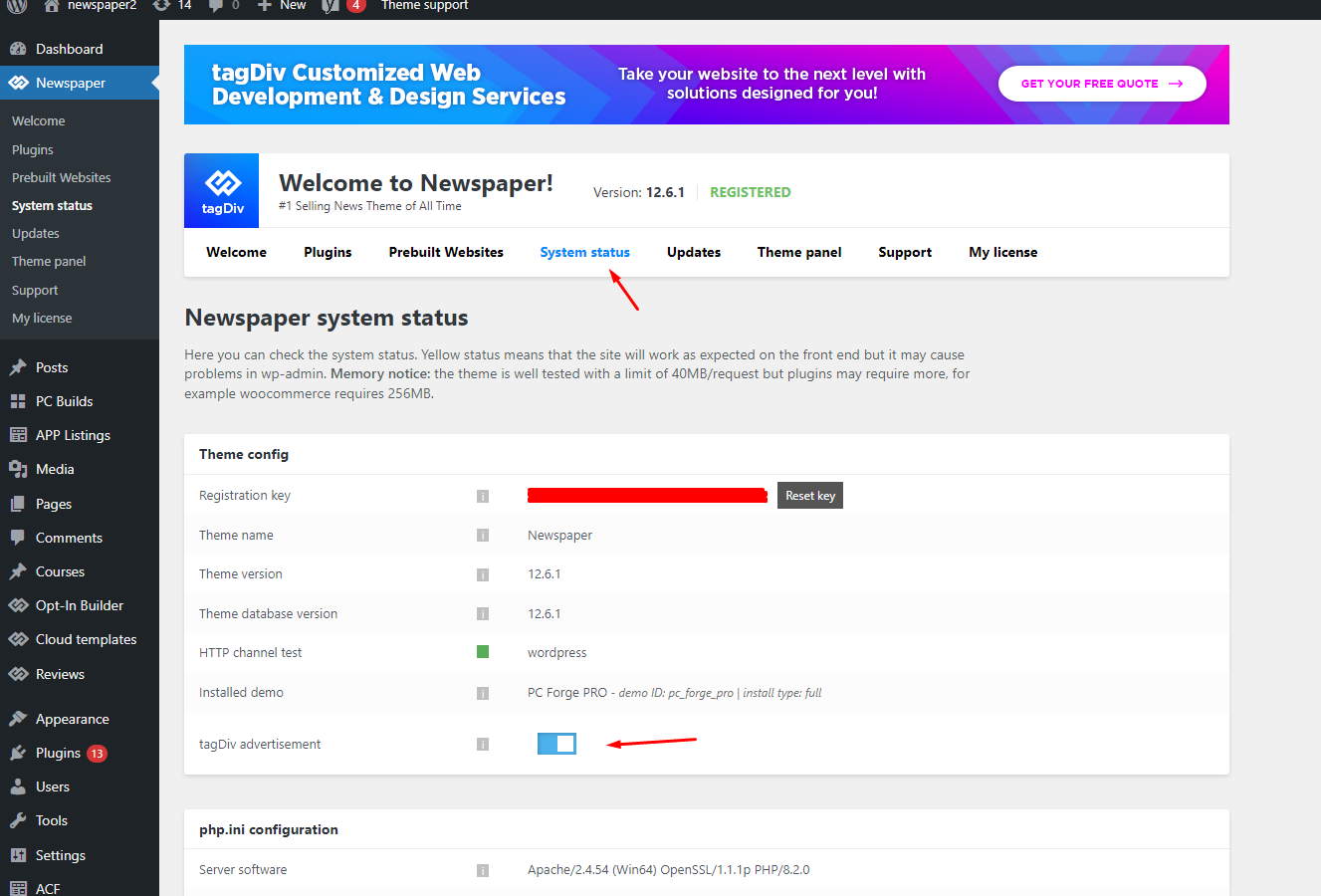The image size is (1321, 896).
Task: Click the Settings sliders icon
Action: point(18,855)
